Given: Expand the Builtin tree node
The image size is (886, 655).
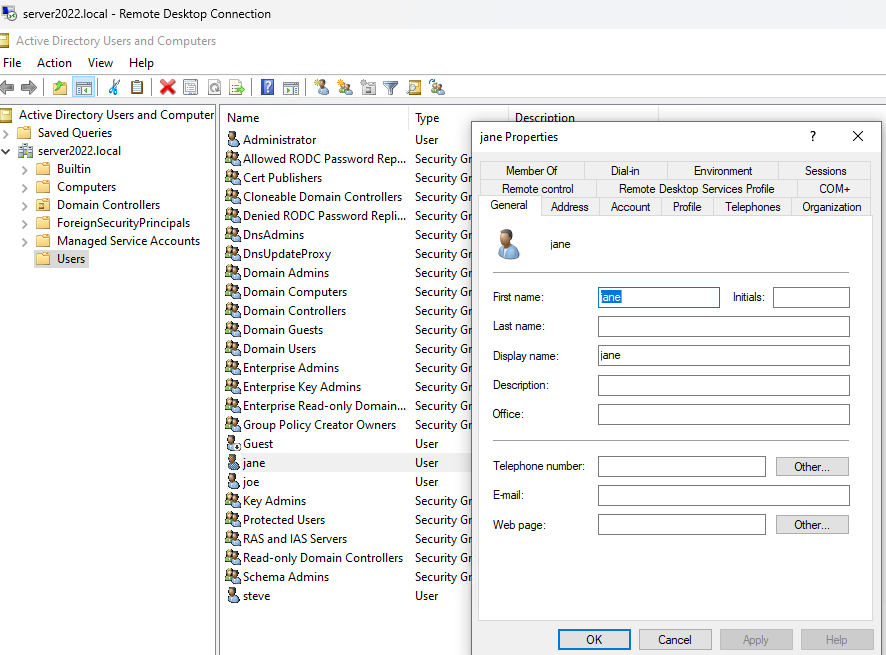Looking at the screenshot, I should click(25, 169).
